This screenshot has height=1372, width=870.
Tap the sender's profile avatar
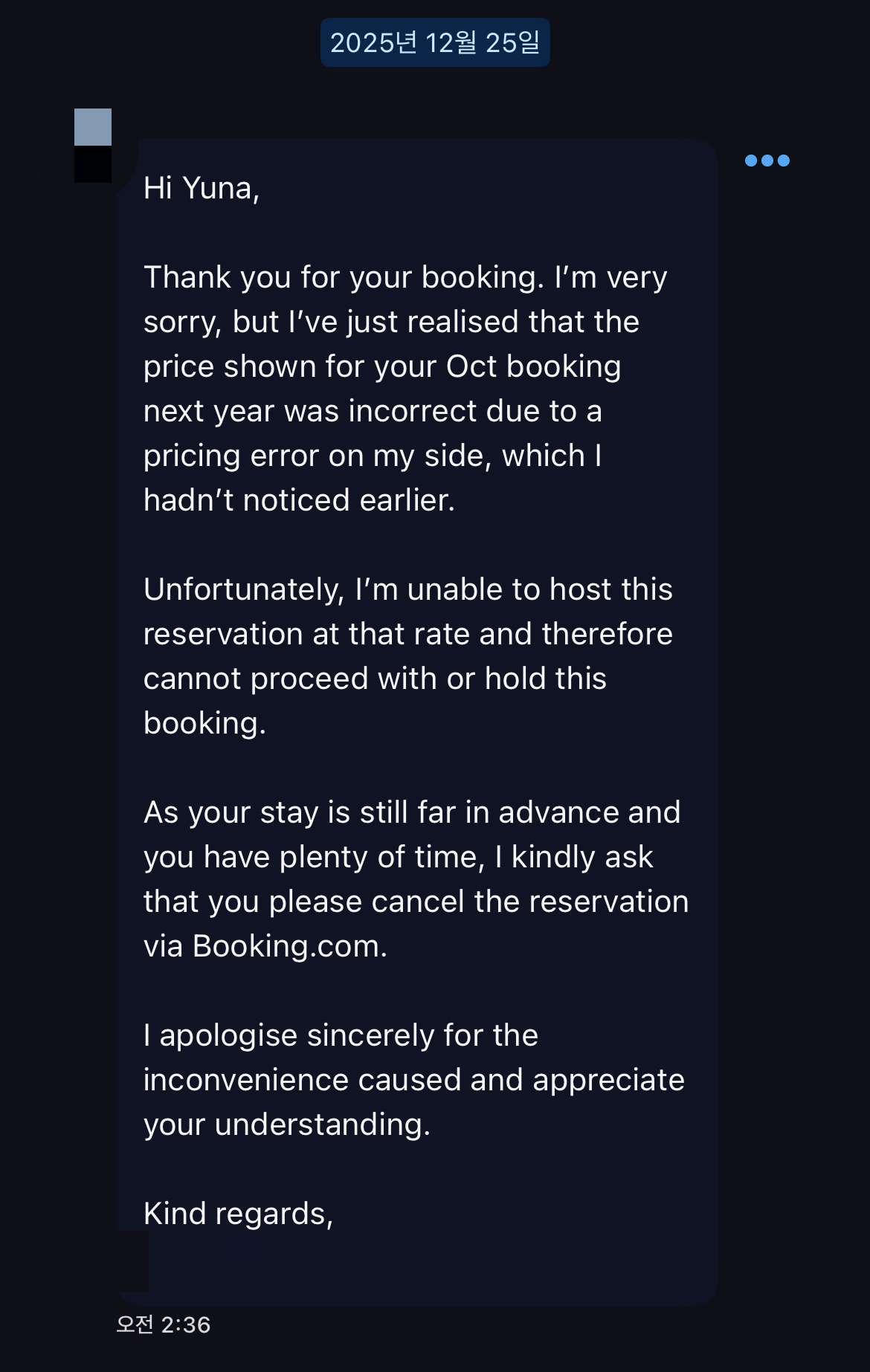(x=93, y=146)
